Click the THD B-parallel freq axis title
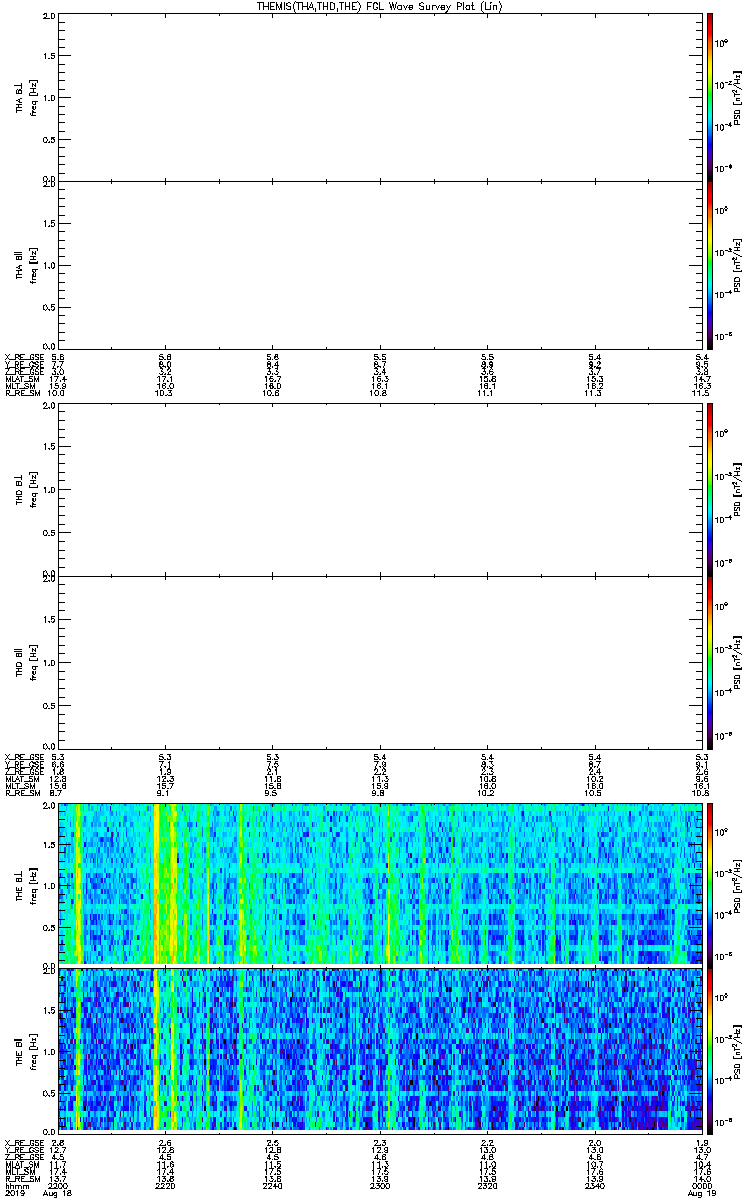Viewport: 750px width, 1200px height. (33, 662)
